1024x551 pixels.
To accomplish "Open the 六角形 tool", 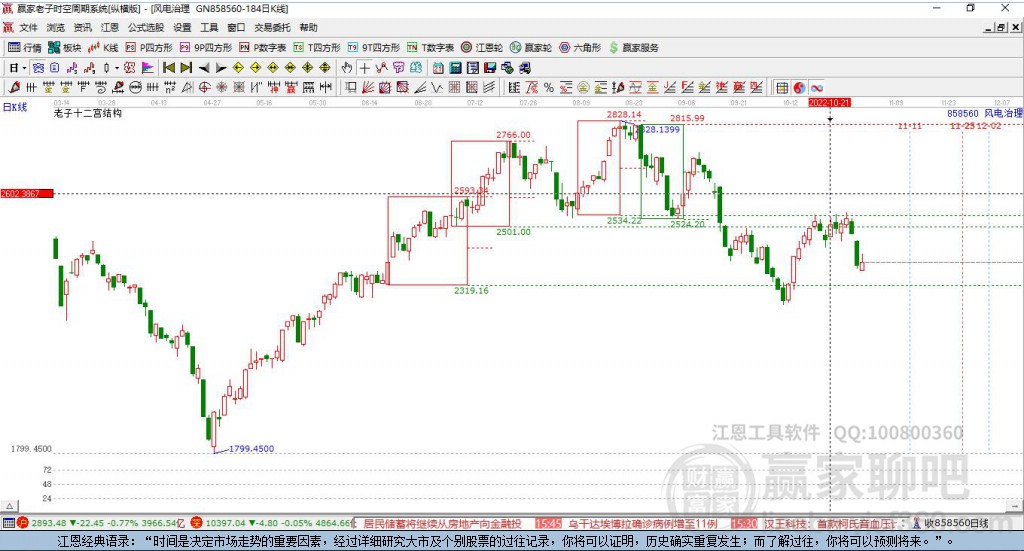I will coord(580,48).
